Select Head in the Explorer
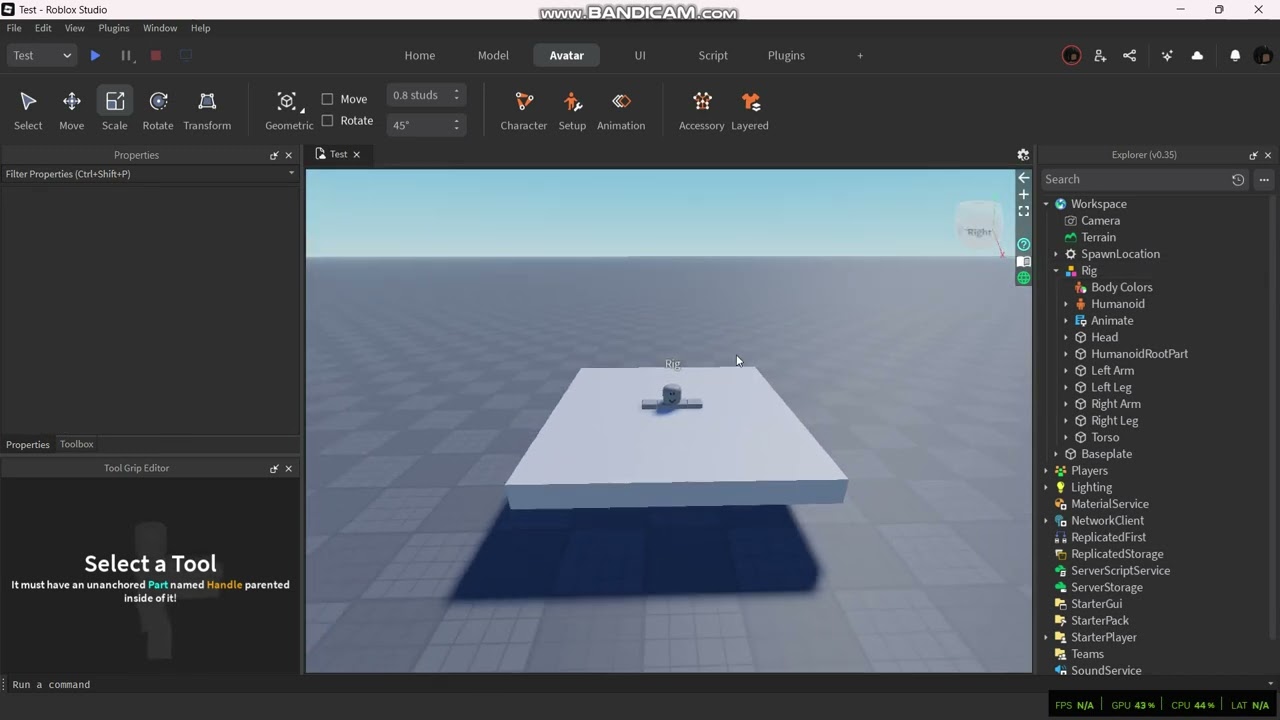1280x720 pixels. tap(1105, 338)
